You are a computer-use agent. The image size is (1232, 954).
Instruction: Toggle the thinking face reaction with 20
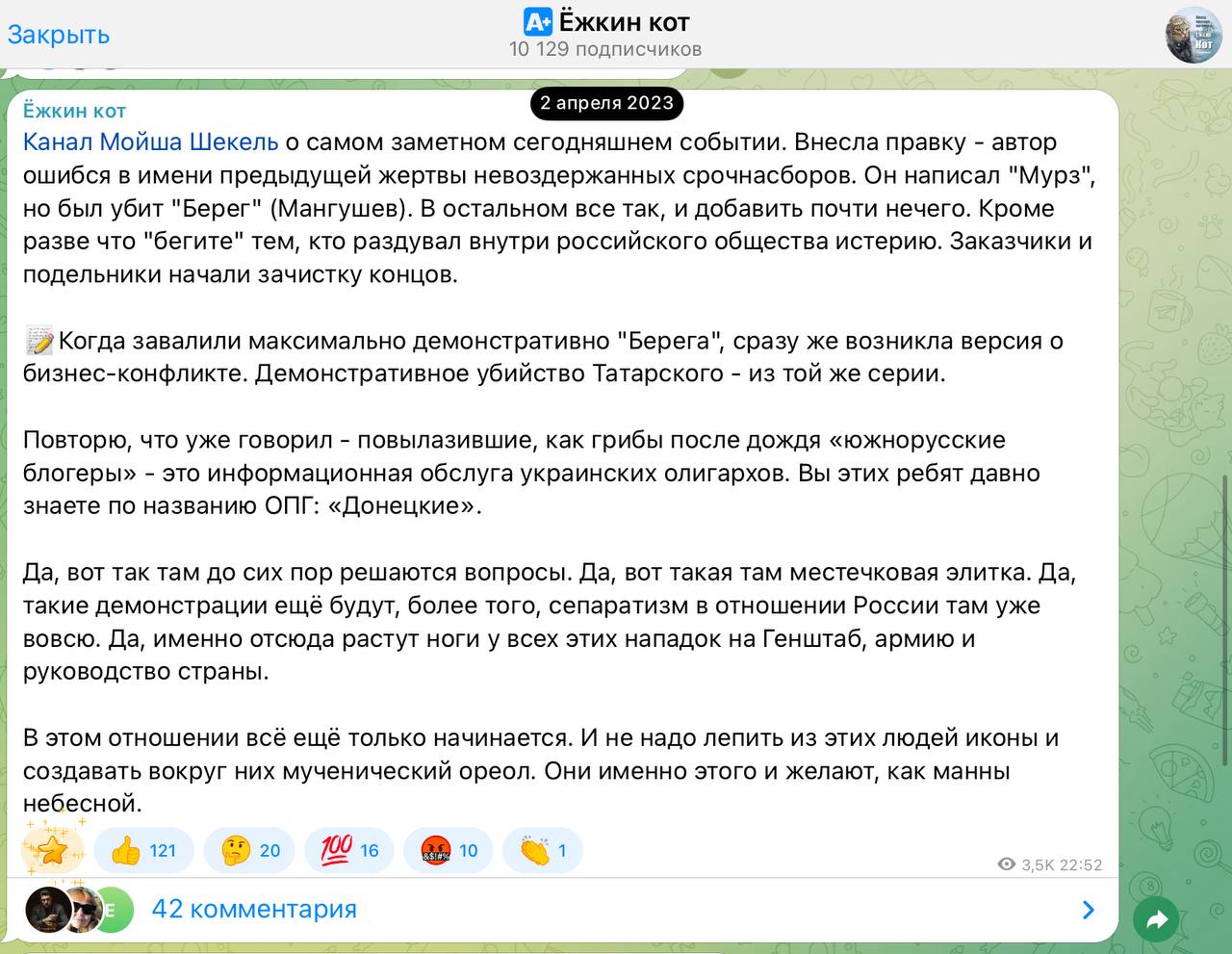[x=250, y=850]
